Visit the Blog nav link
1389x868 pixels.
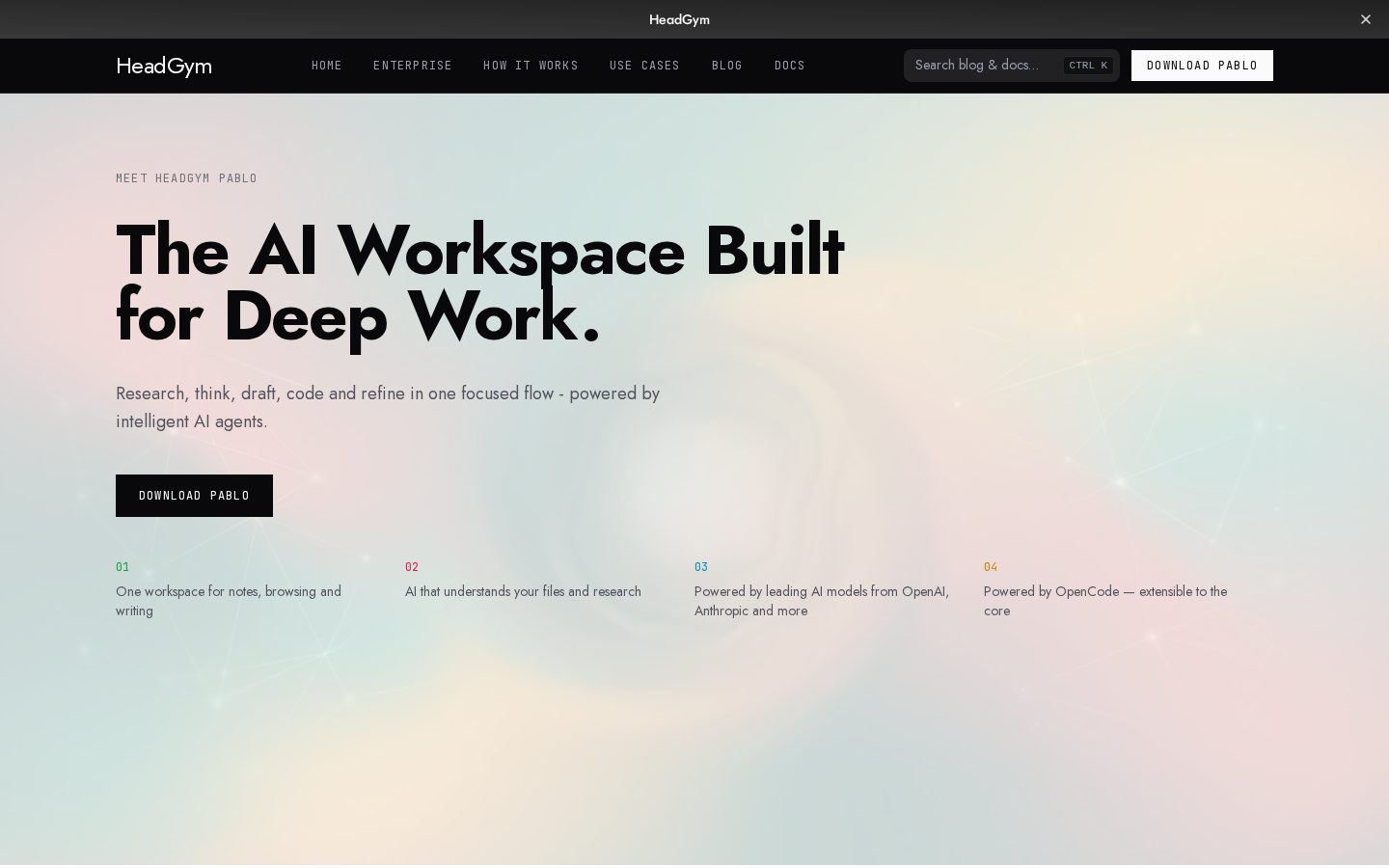[x=727, y=66]
